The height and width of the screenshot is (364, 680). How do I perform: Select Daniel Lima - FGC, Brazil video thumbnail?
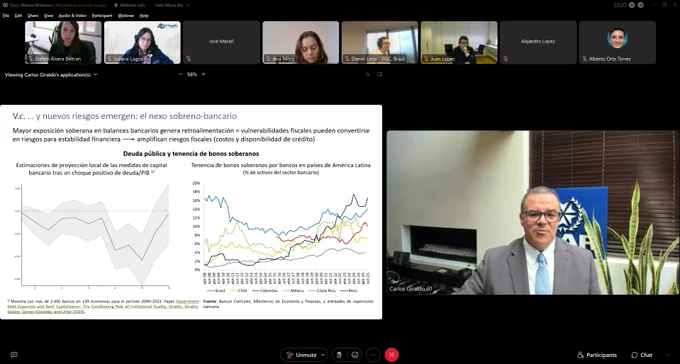coord(380,43)
